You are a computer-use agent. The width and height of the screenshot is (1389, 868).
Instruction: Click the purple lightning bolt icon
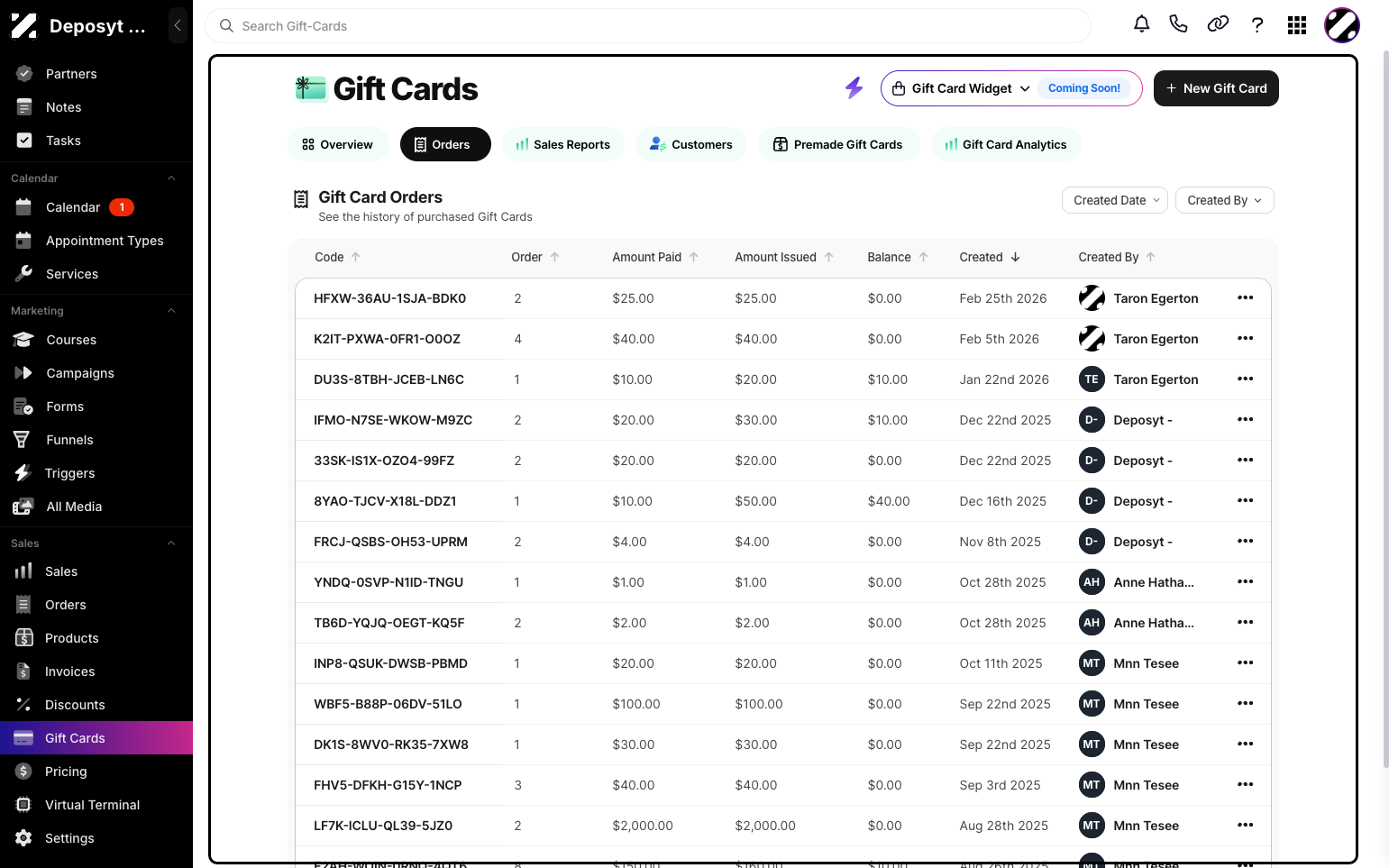pyautogui.click(x=854, y=87)
